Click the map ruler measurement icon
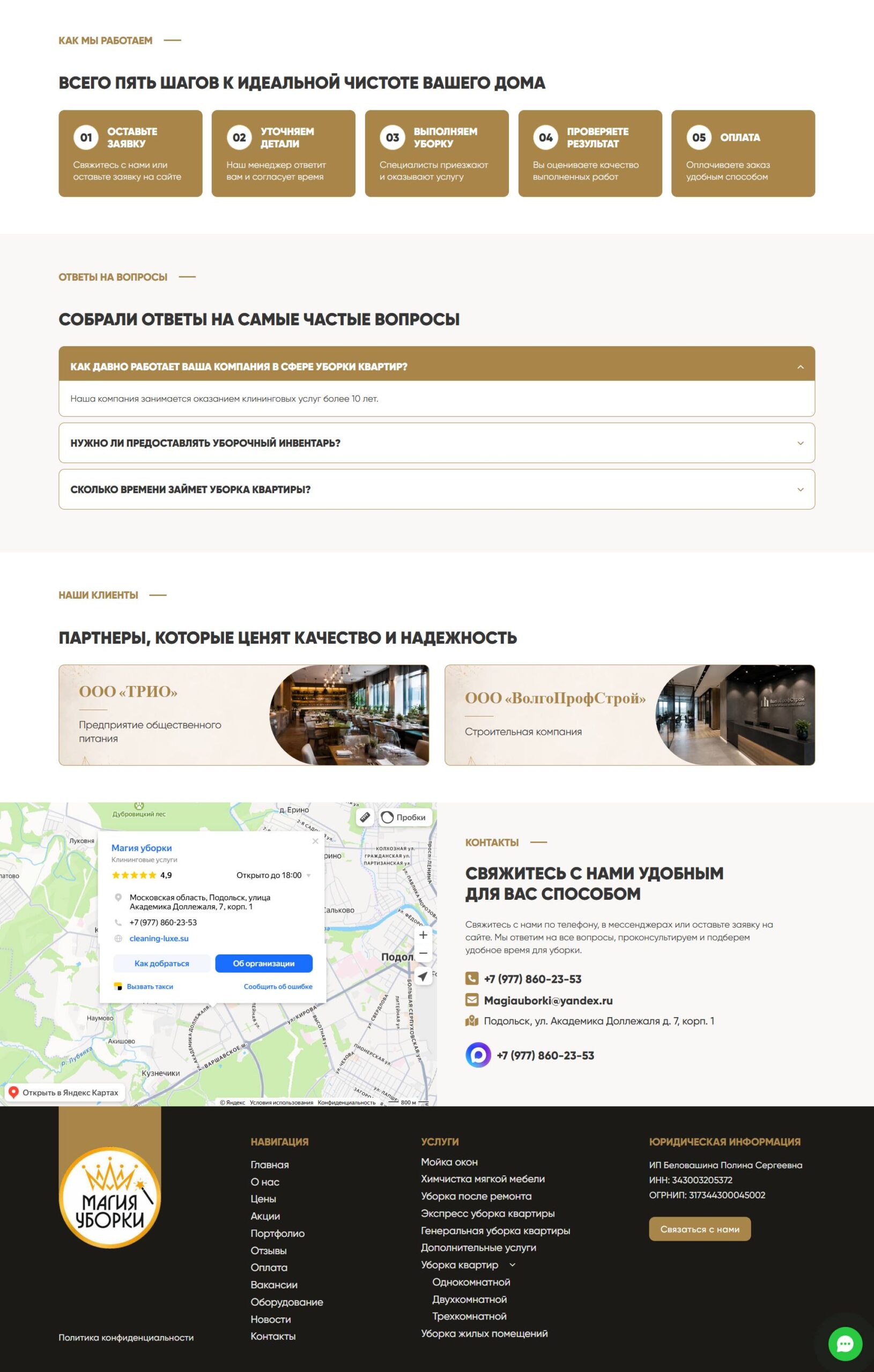 coord(365,817)
